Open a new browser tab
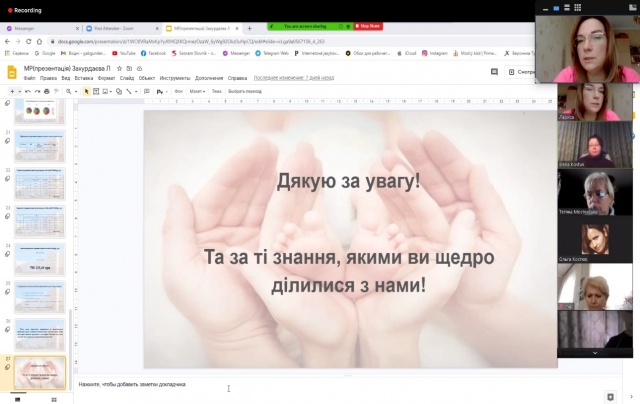This screenshot has width=640, height=404. pos(249,29)
